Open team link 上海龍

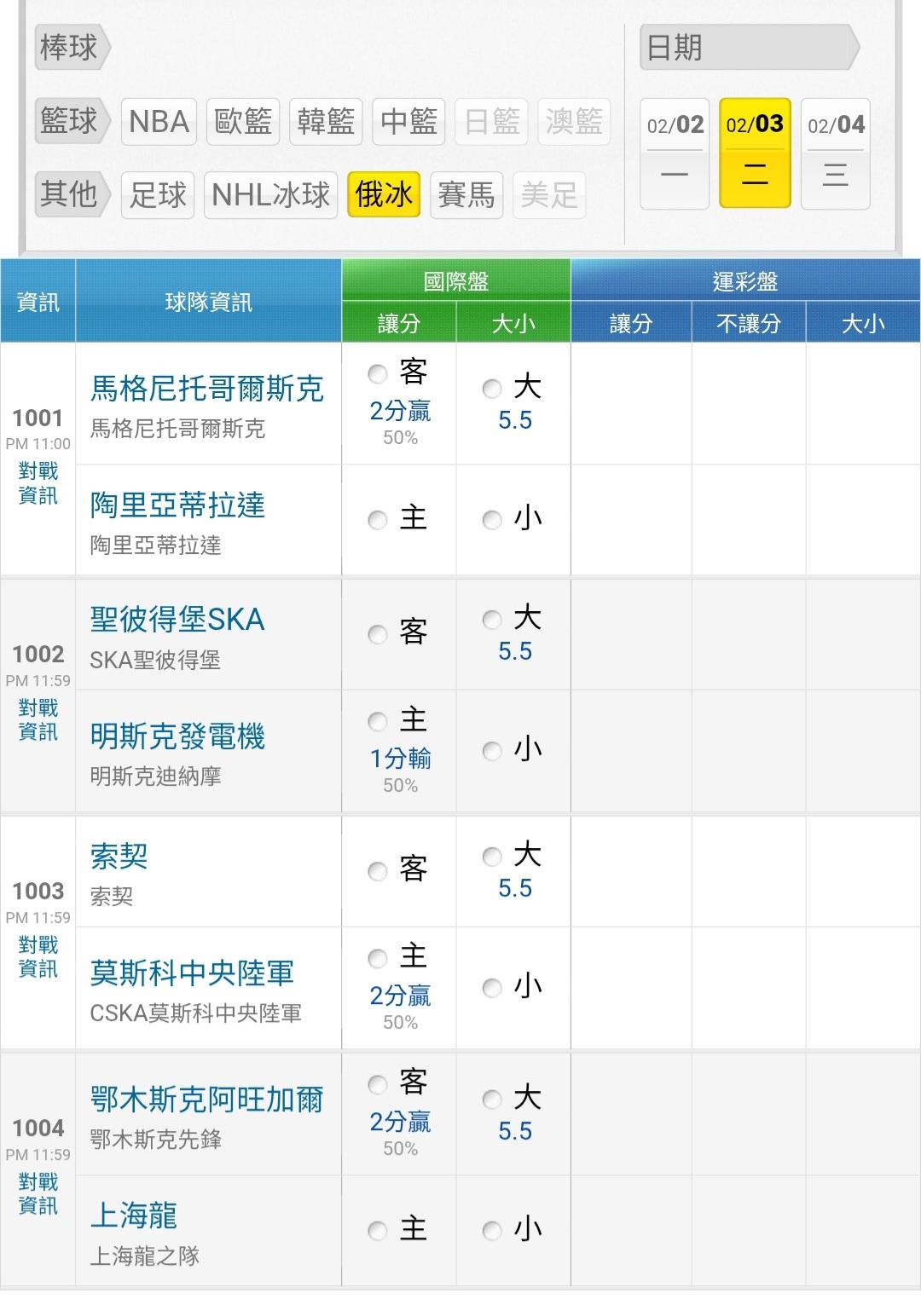[134, 1215]
